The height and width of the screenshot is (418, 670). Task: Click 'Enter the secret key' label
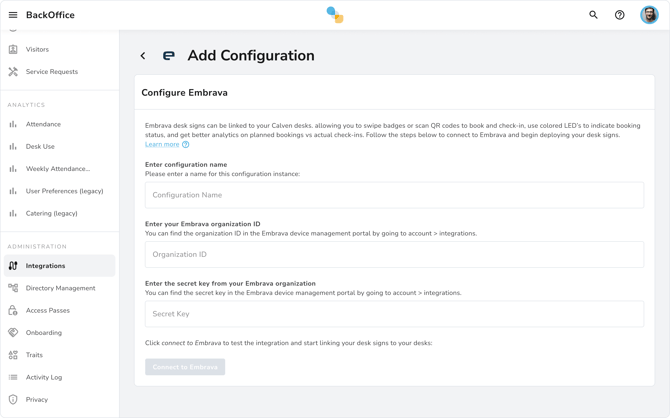230,283
